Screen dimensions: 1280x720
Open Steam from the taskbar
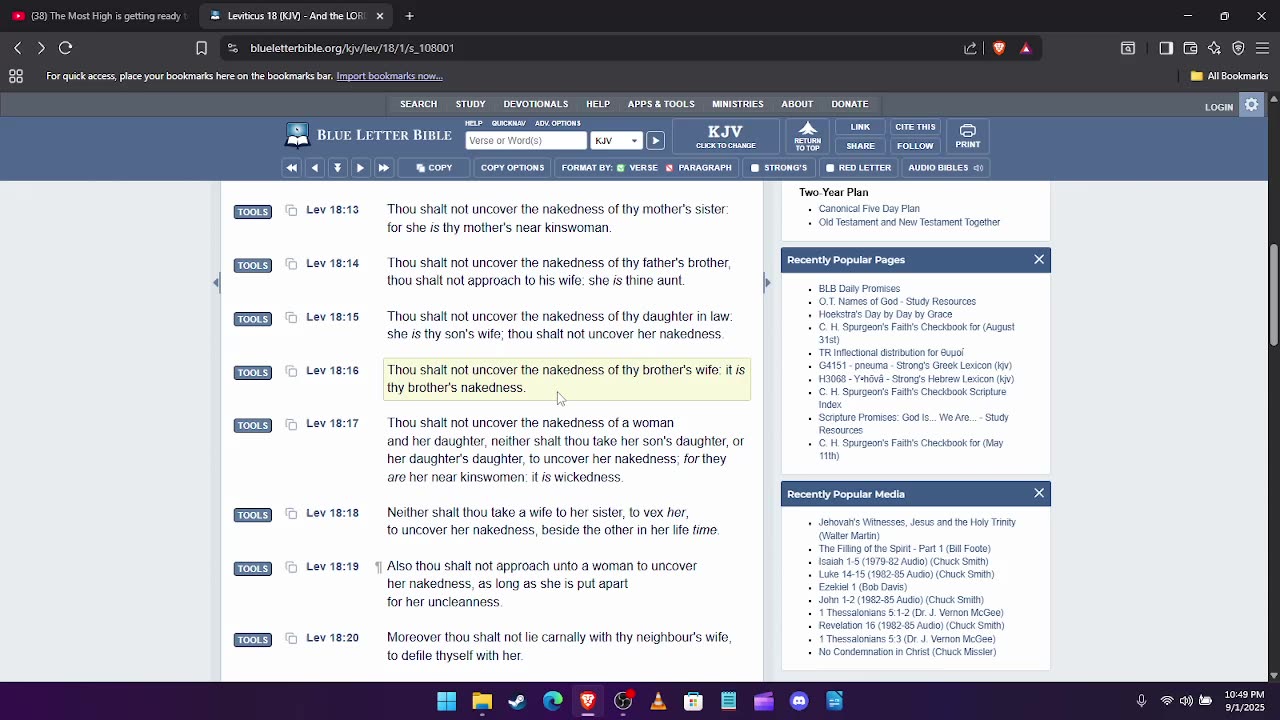(517, 701)
